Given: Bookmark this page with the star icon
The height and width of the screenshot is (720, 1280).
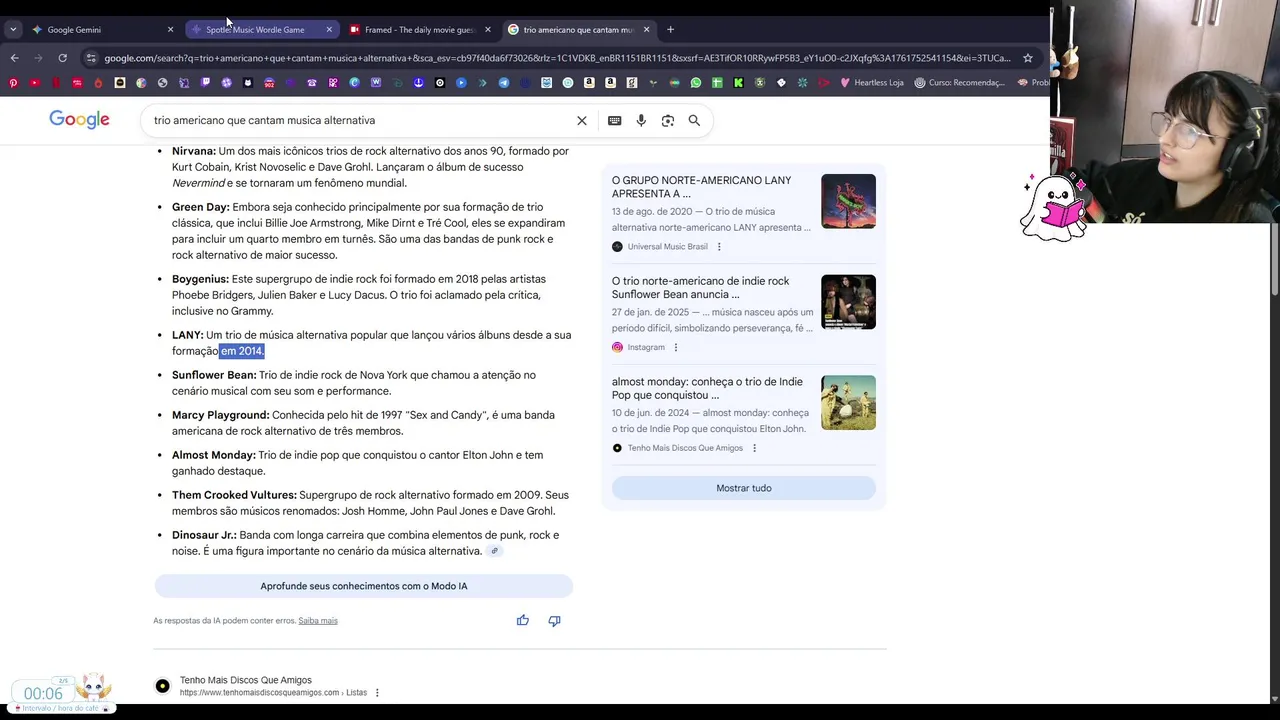Looking at the screenshot, I should coord(1027,58).
